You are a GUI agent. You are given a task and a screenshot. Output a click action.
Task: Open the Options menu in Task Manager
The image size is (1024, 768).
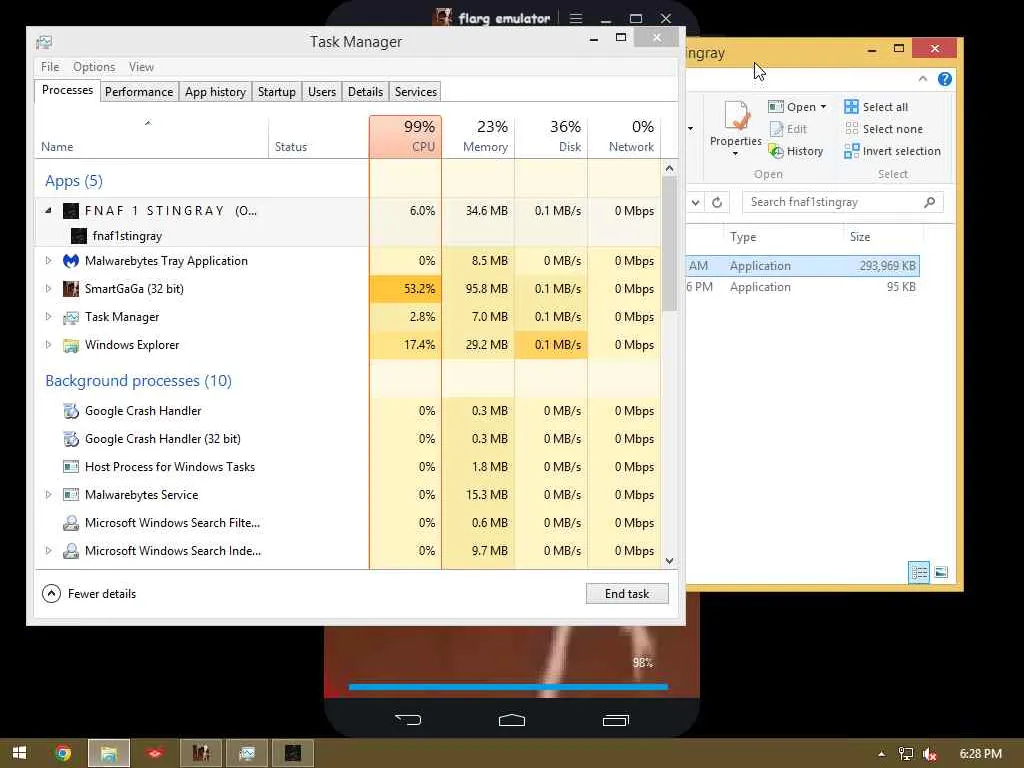[x=94, y=67]
